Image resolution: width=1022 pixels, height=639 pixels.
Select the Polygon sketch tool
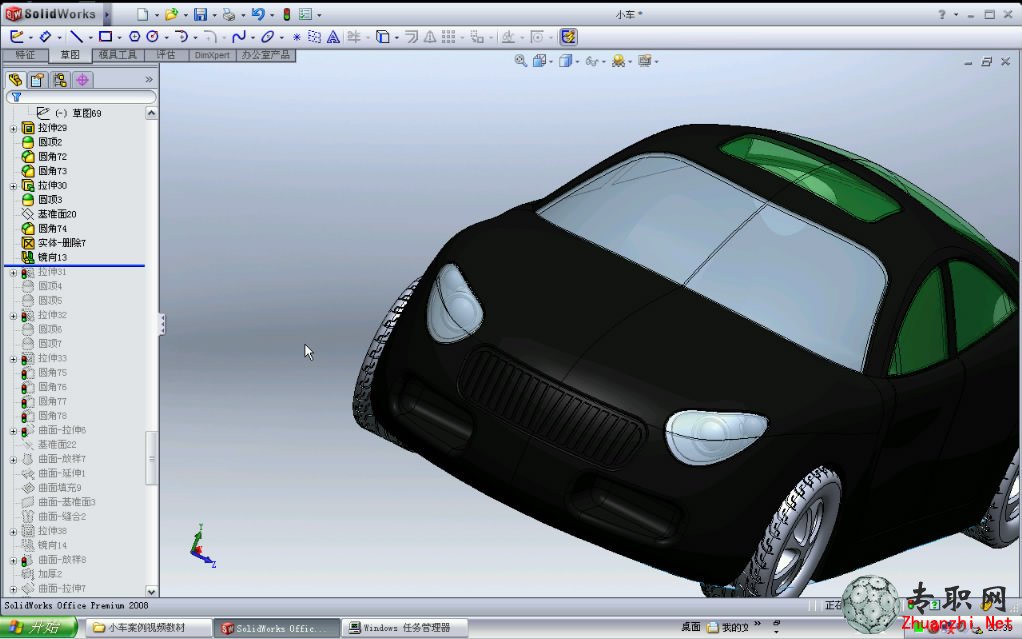(134, 37)
